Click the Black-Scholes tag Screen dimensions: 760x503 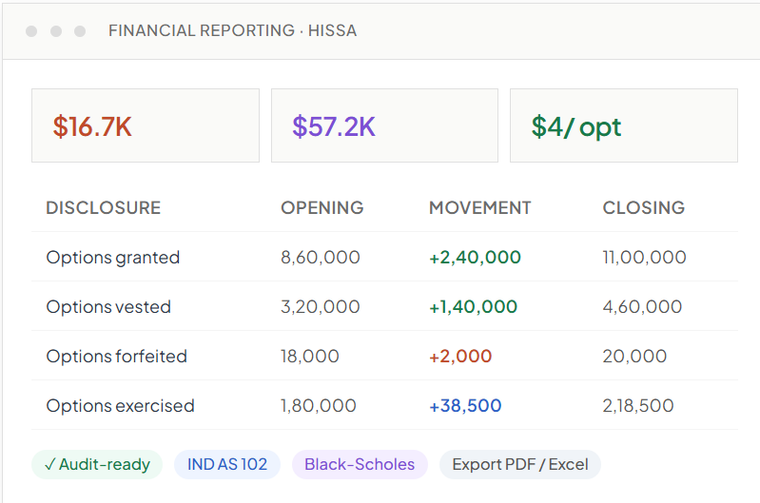click(x=360, y=464)
